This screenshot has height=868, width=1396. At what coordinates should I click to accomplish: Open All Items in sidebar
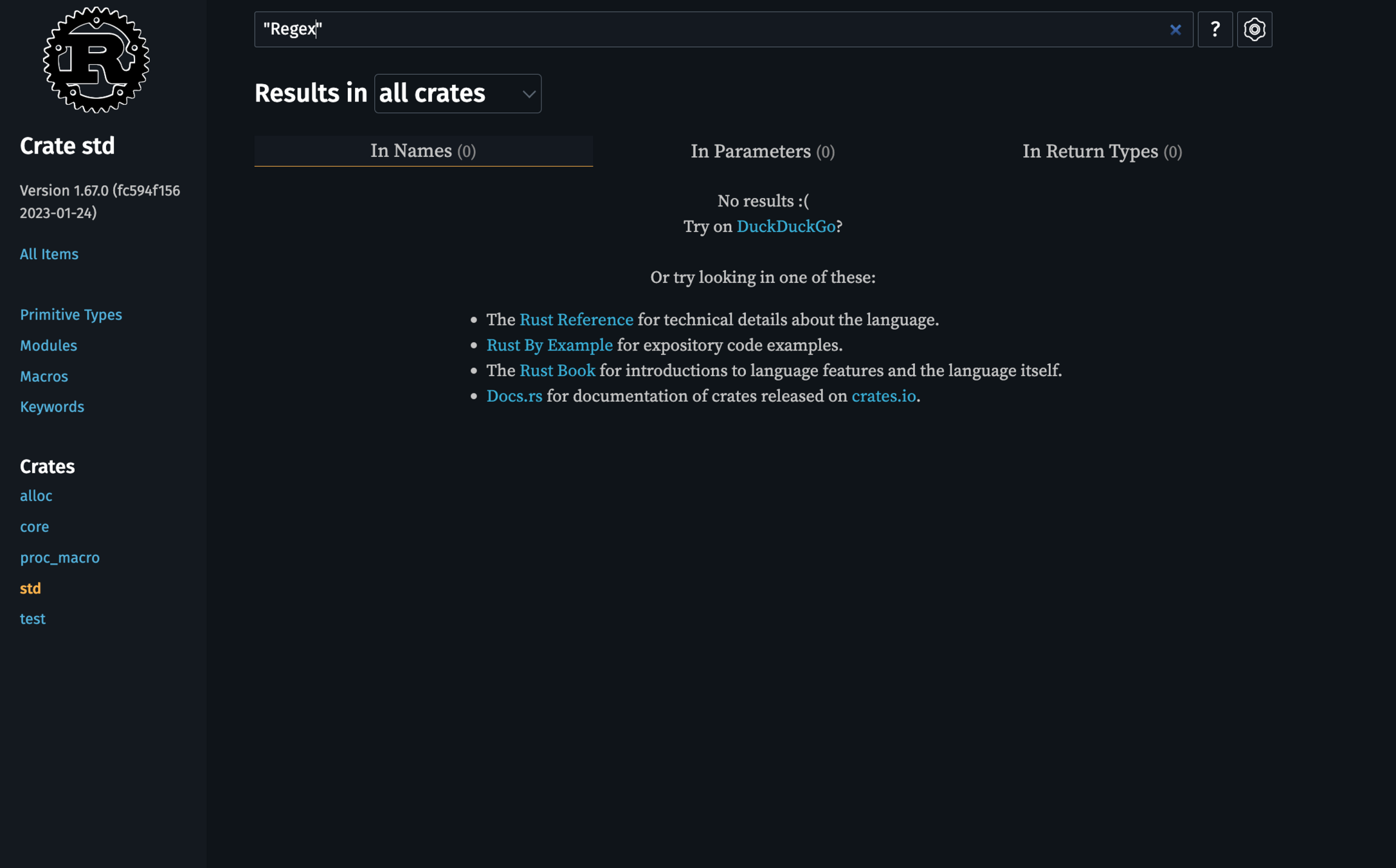pyautogui.click(x=49, y=254)
